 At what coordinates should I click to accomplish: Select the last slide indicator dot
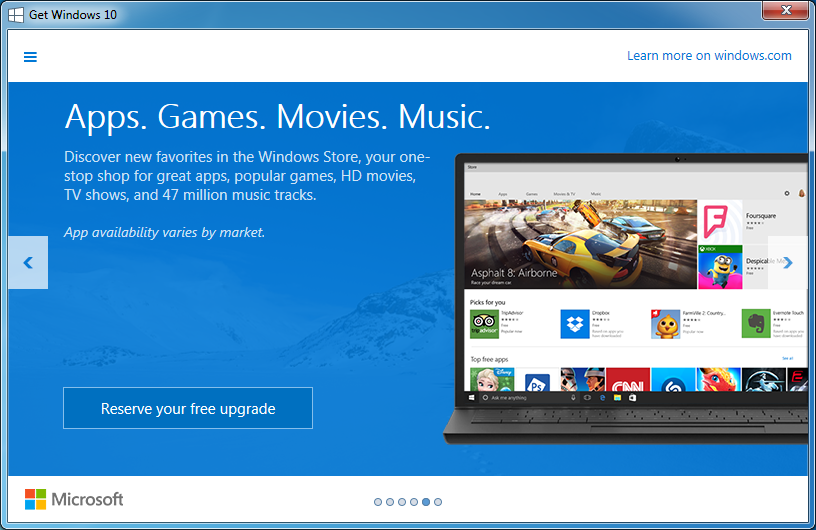438,502
